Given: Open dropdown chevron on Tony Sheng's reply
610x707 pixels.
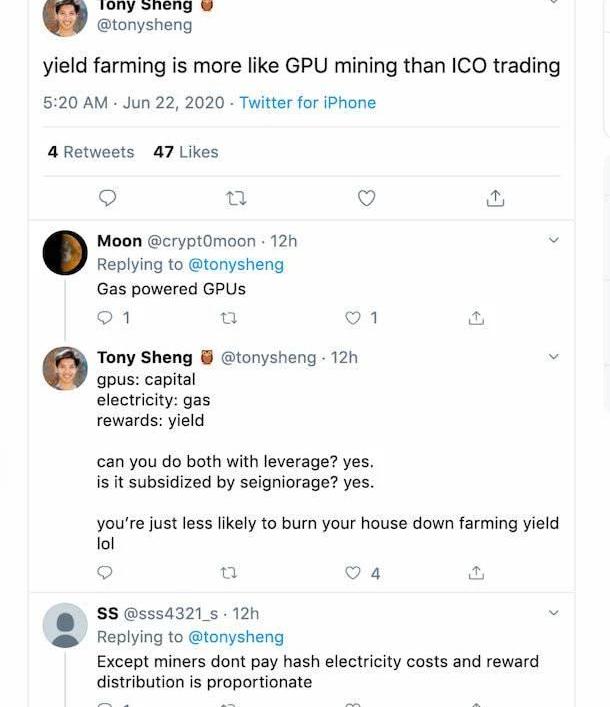Looking at the screenshot, I should point(554,357).
